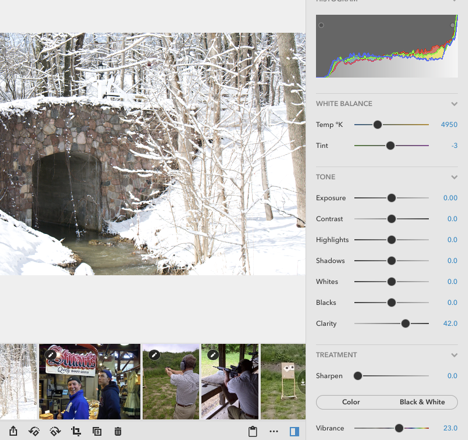The image size is (468, 440).
Task: Click the Tint value -3
Action: (x=454, y=146)
